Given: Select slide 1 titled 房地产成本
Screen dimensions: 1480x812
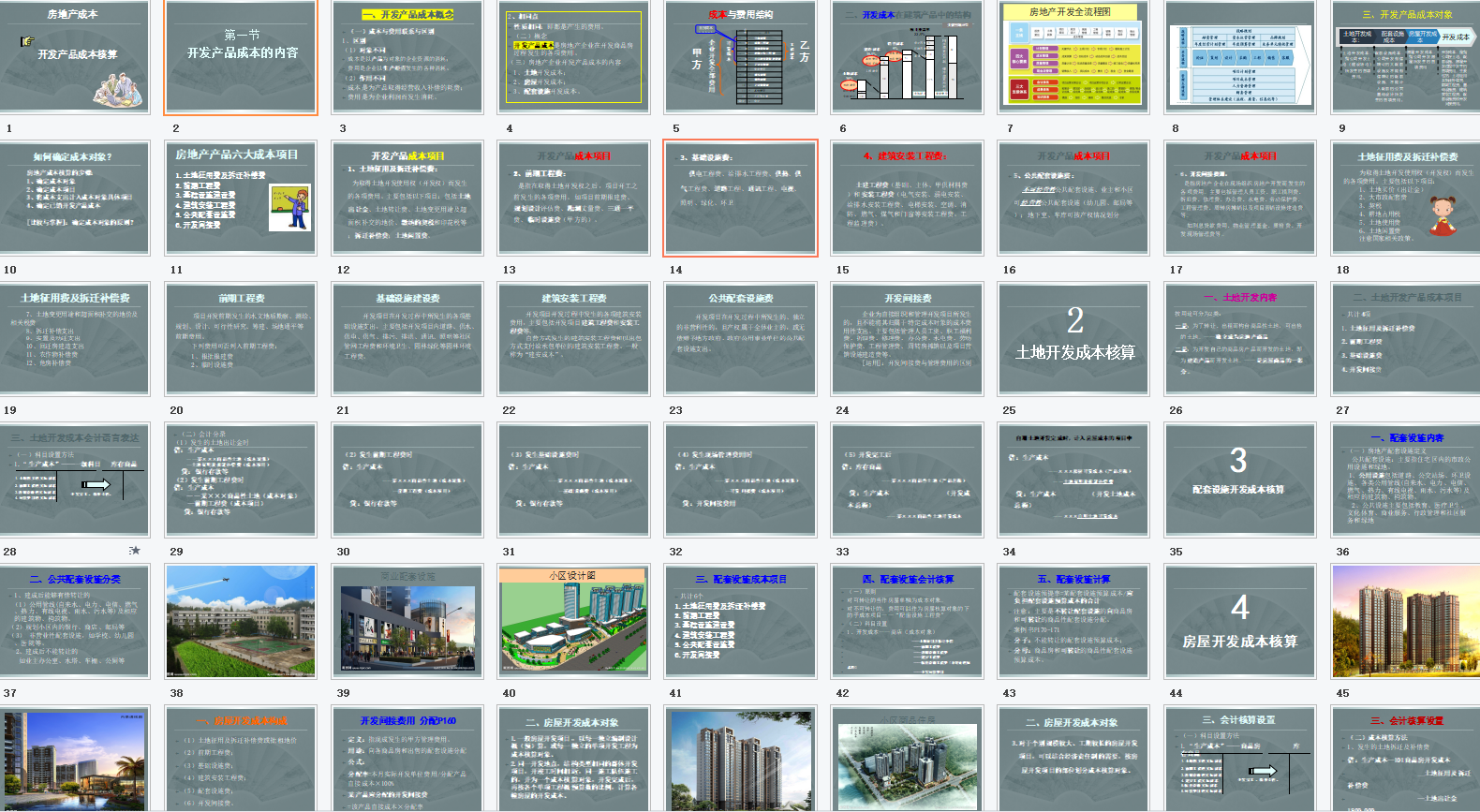Looking at the screenshot, I should click(x=74, y=56).
